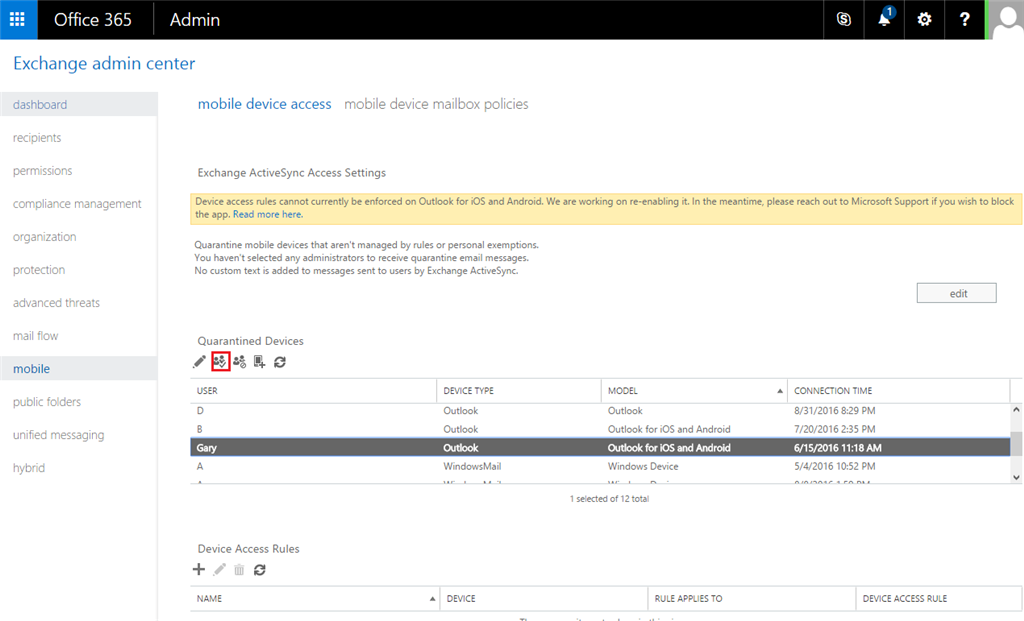This screenshot has width=1024, height=621.
Task: Click pencil edit icon under Quarantined Devices
Action: 199,362
